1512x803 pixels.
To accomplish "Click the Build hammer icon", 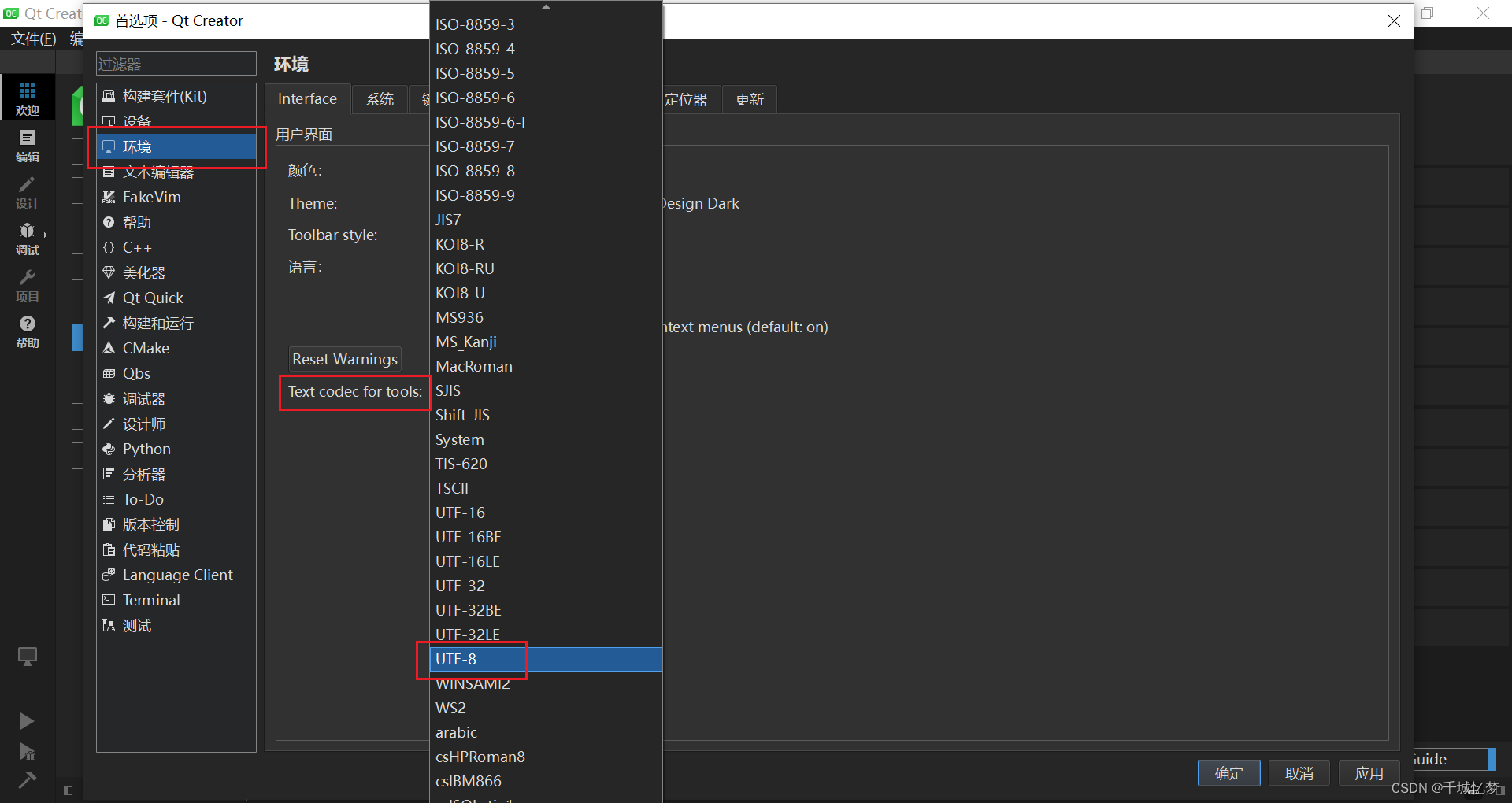I will (27, 780).
